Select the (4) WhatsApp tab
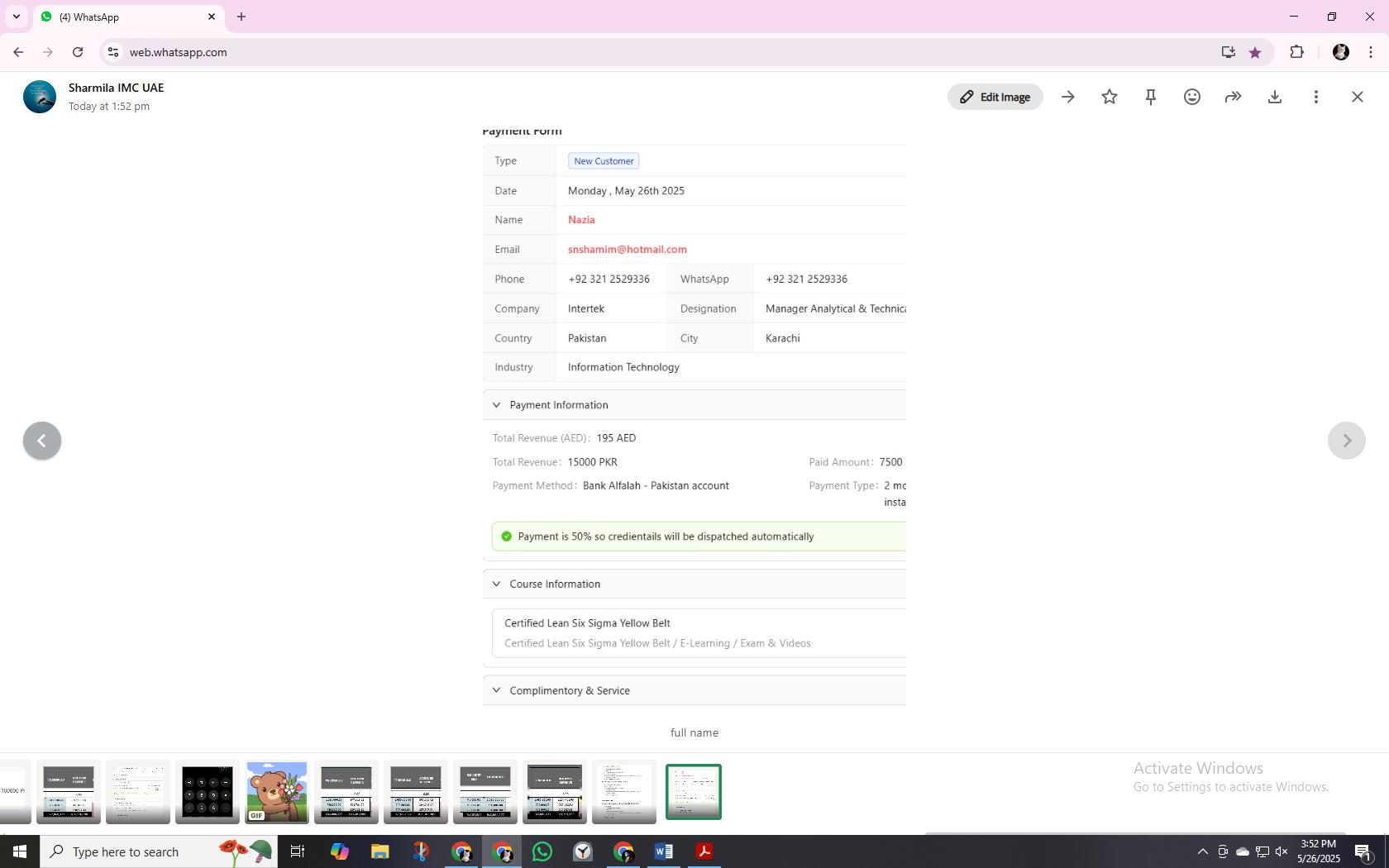 tap(128, 17)
